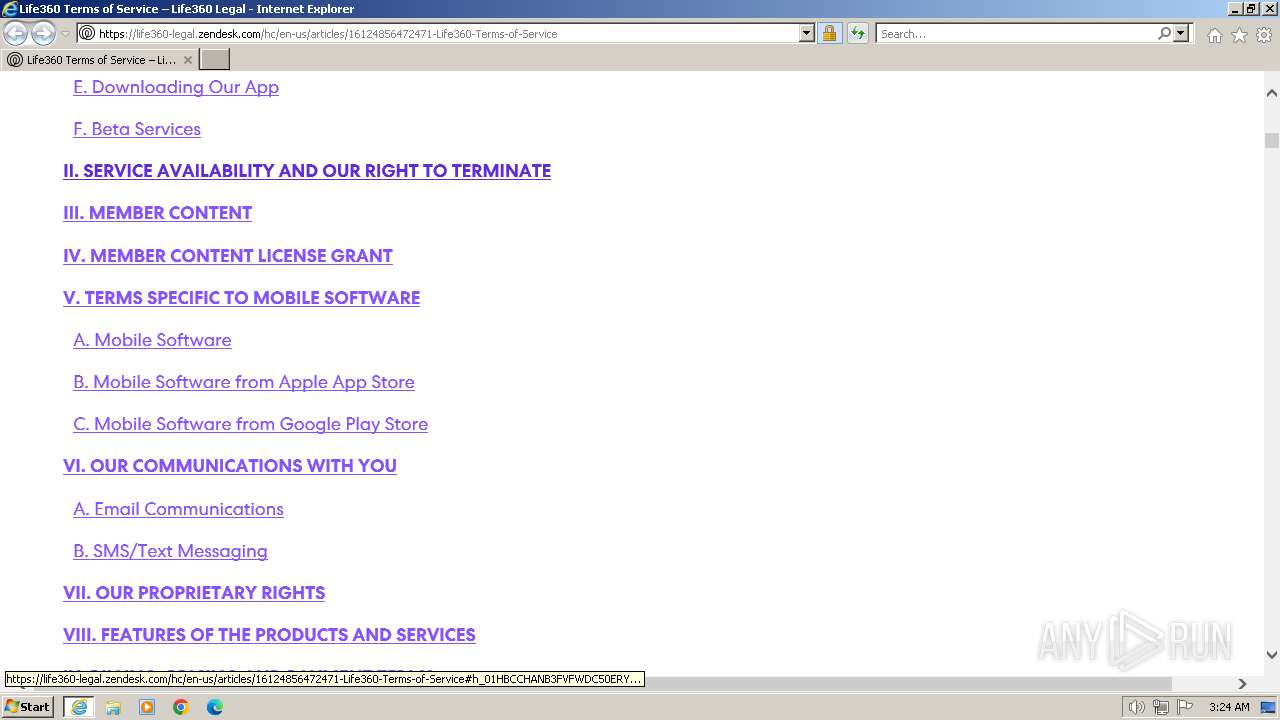Click the vertical scrollbar thumb
This screenshot has width=1280, height=720.
(x=1271, y=141)
